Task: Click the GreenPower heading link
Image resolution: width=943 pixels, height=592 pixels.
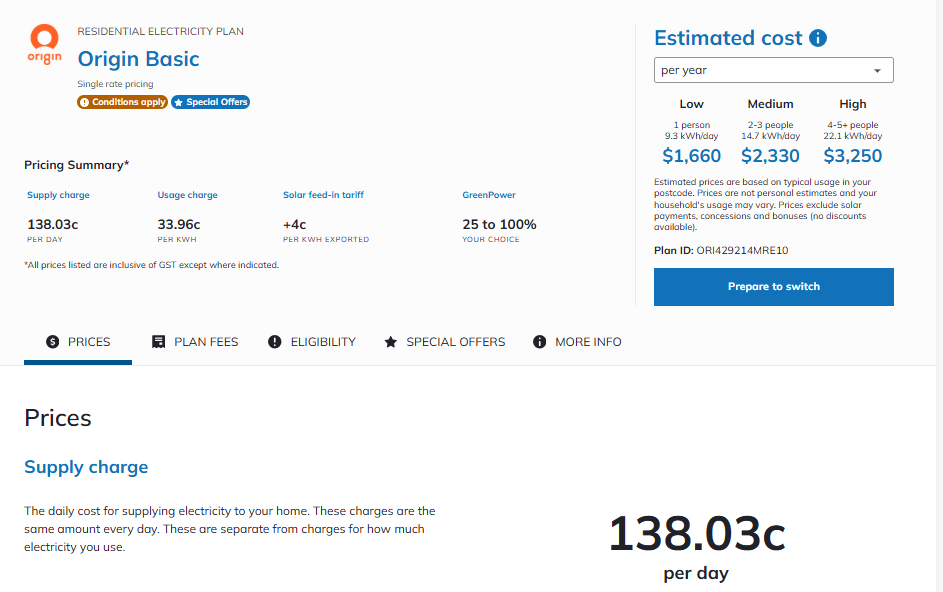Action: [489, 195]
